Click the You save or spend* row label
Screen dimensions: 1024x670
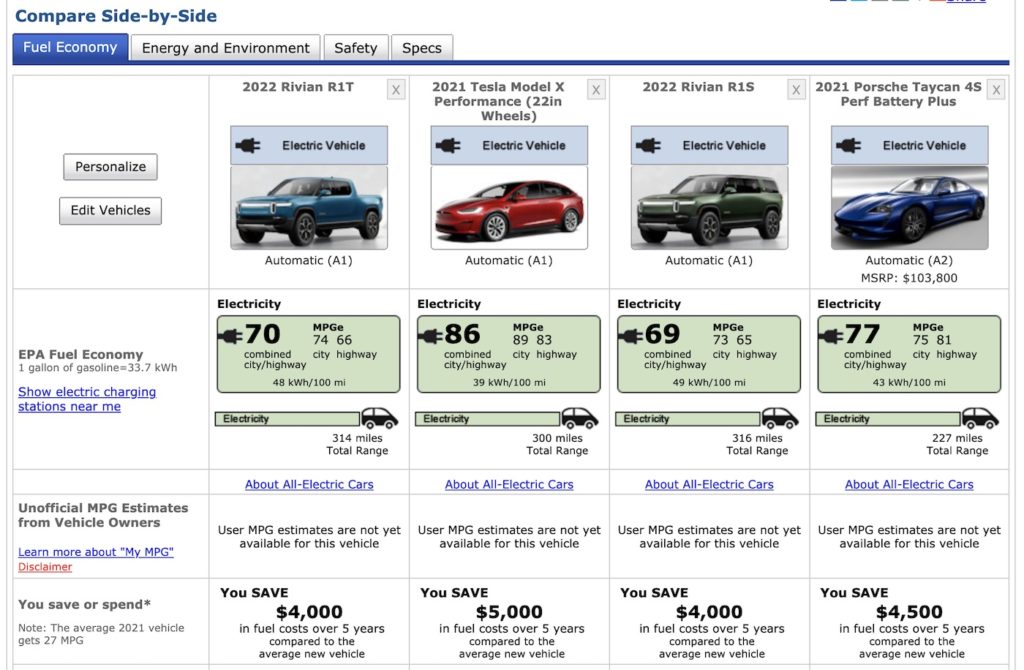click(84, 605)
